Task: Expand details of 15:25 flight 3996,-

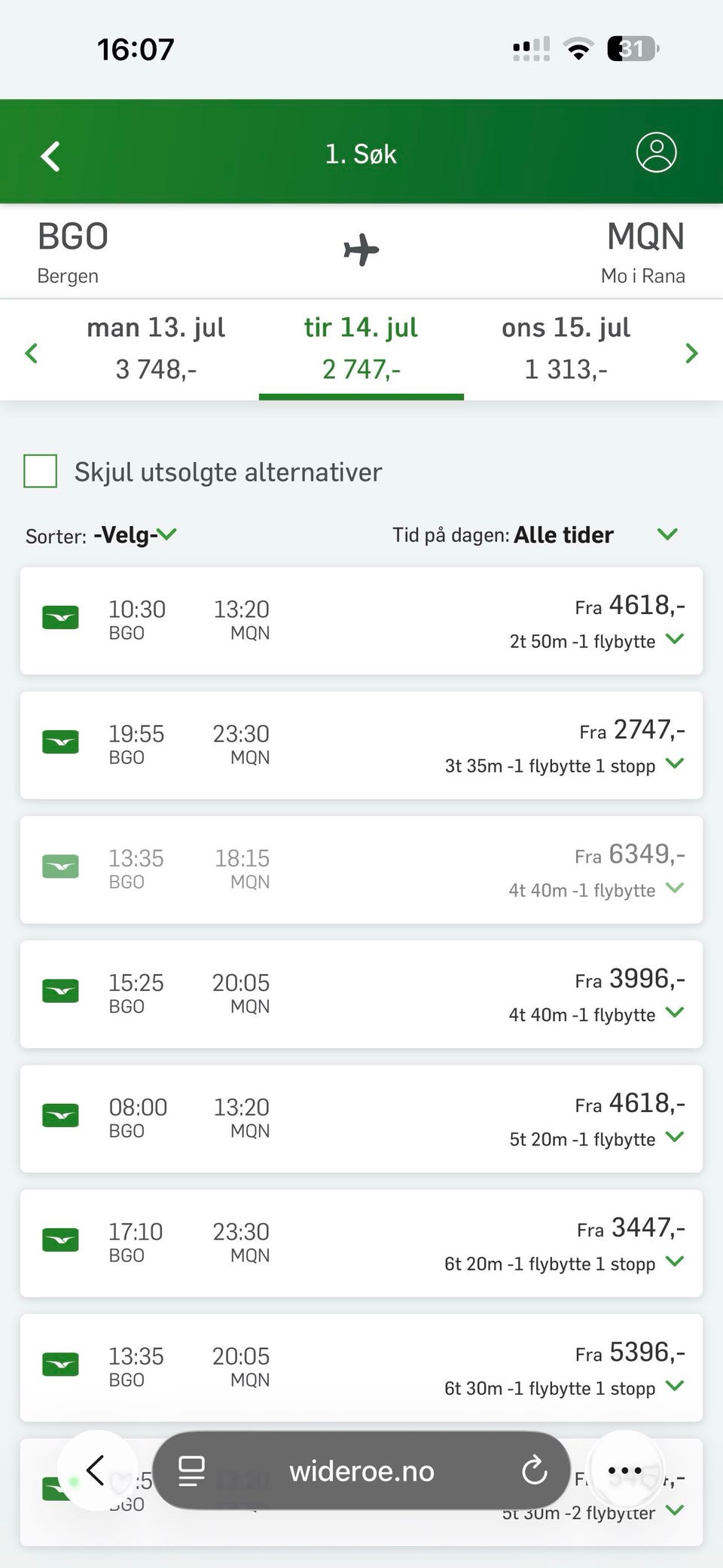Action: click(676, 1013)
